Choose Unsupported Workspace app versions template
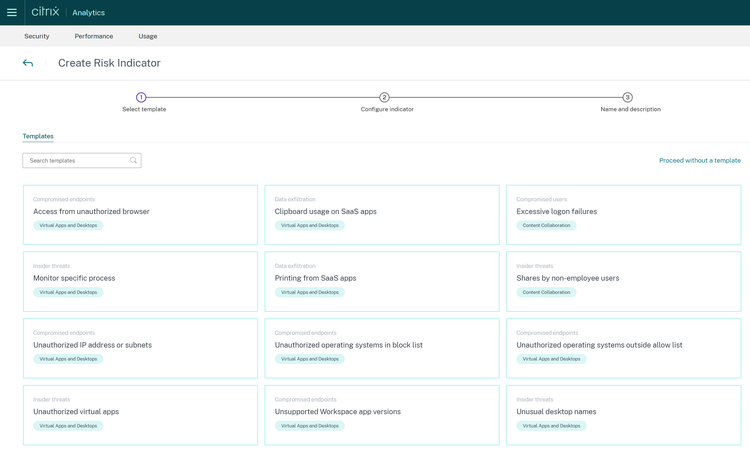750x452 pixels. coord(382,415)
